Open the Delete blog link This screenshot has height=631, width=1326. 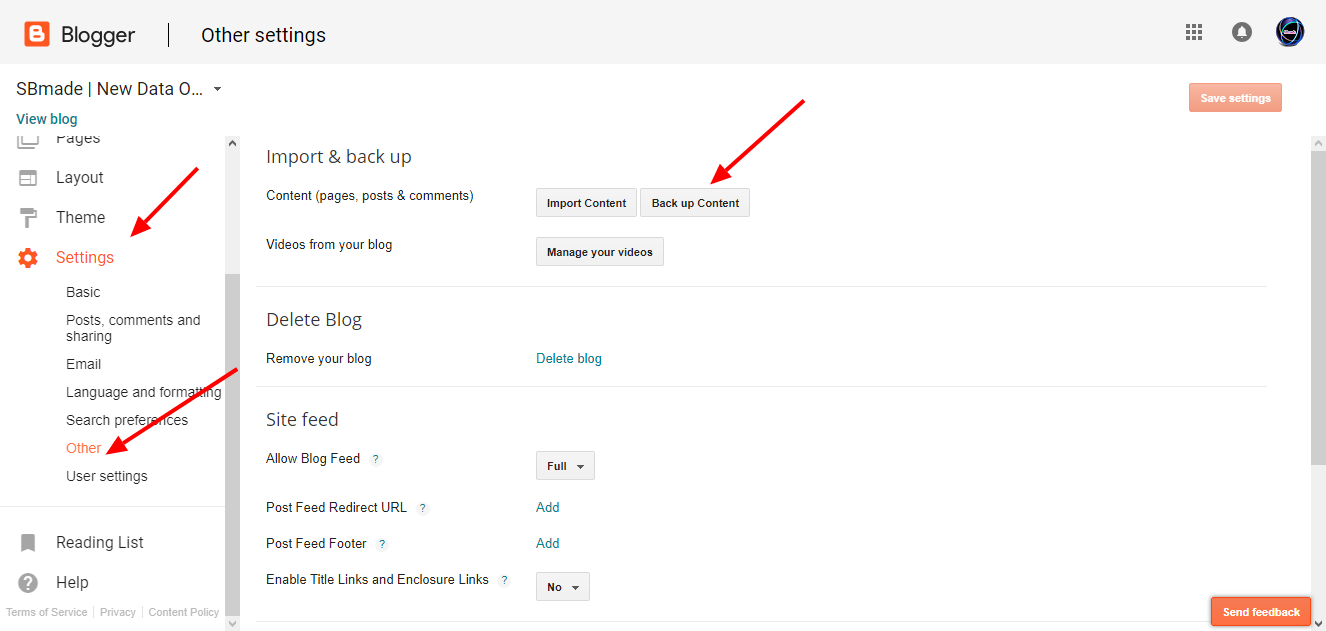[x=569, y=357]
